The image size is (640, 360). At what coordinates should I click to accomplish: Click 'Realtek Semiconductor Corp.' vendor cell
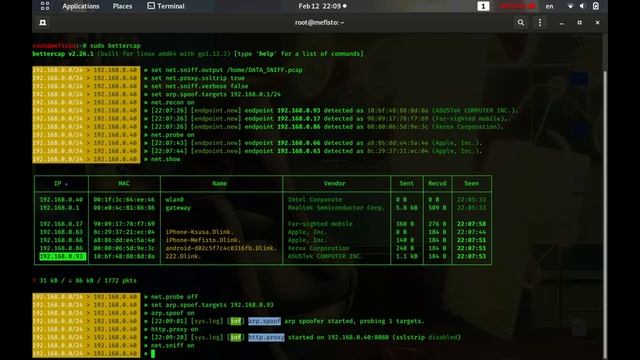coord(336,208)
